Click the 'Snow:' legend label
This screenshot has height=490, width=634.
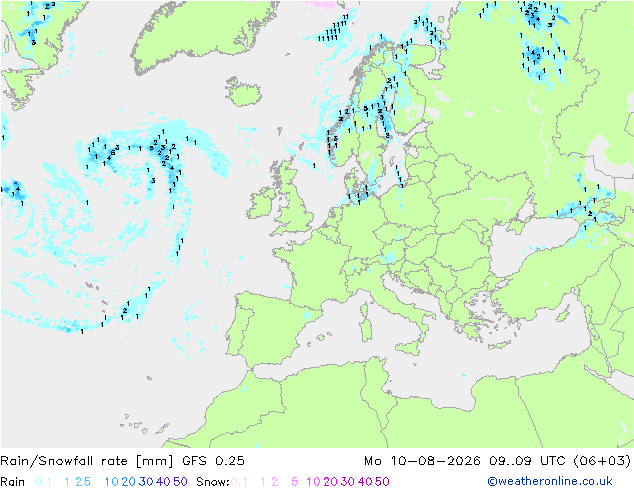click(x=213, y=482)
